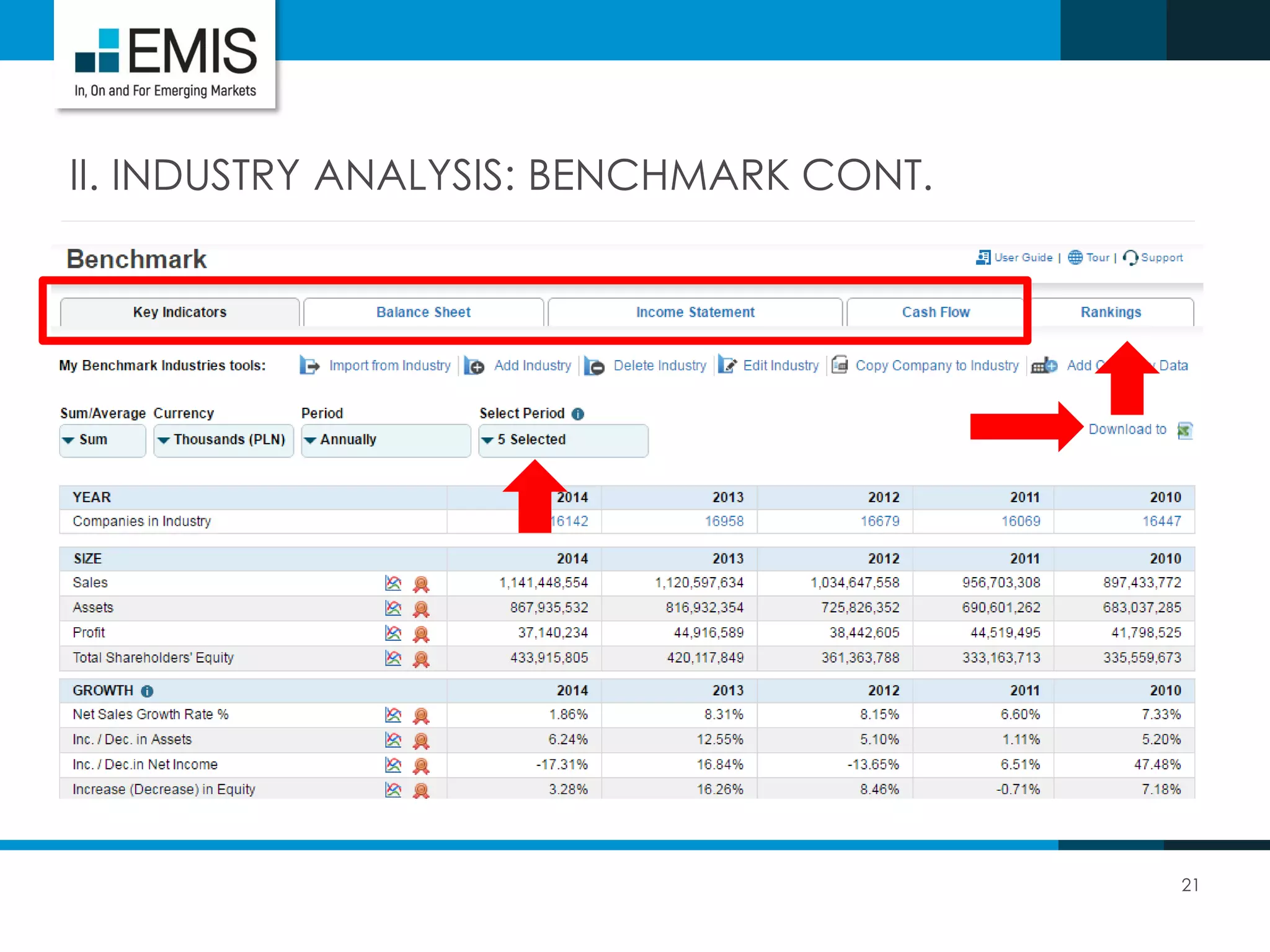Viewport: 1270px width, 952px height.
Task: Select the 2011 equity change -0.71%
Action: (x=1018, y=790)
